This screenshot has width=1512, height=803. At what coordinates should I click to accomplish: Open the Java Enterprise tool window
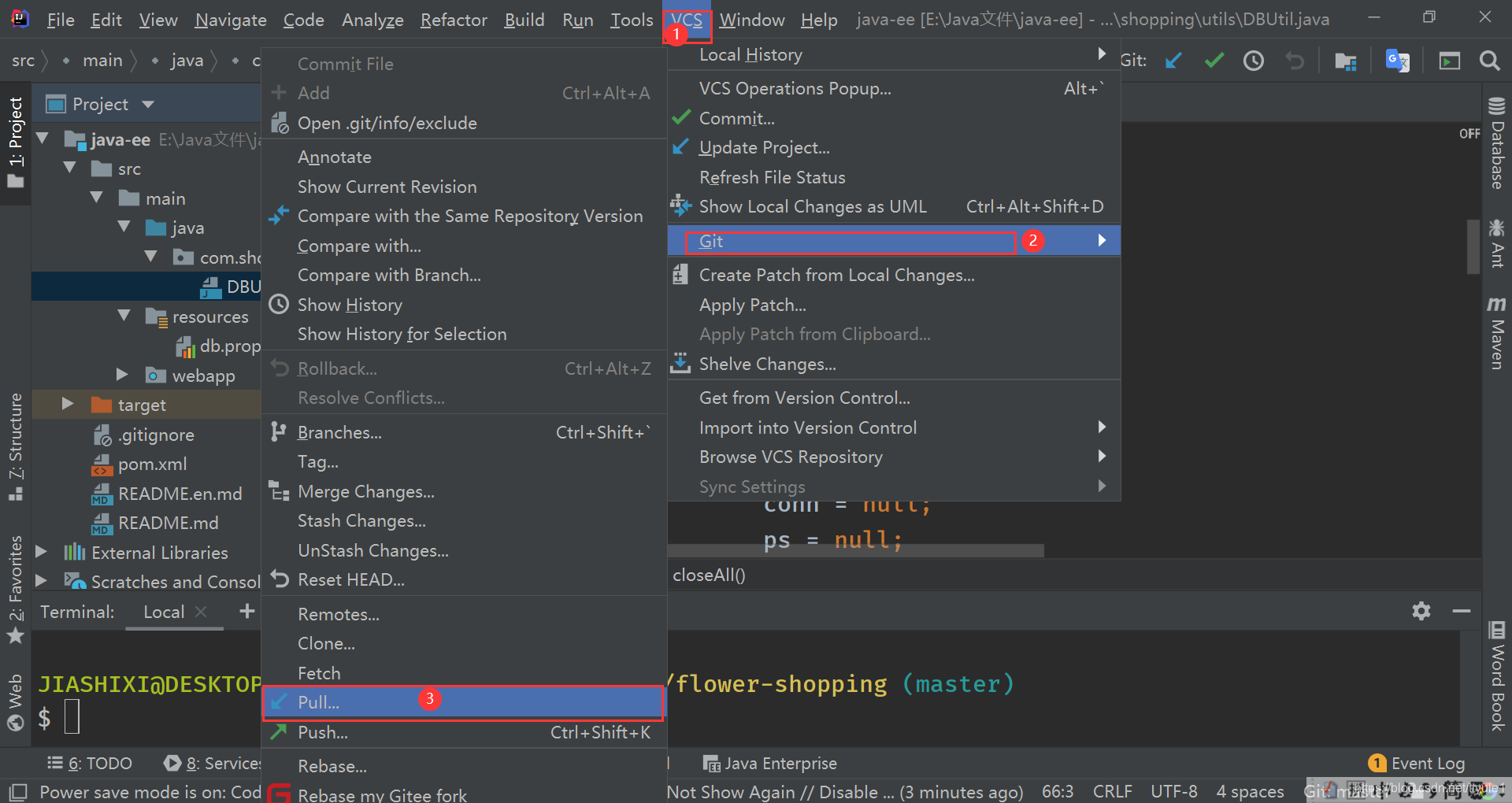pos(769,763)
